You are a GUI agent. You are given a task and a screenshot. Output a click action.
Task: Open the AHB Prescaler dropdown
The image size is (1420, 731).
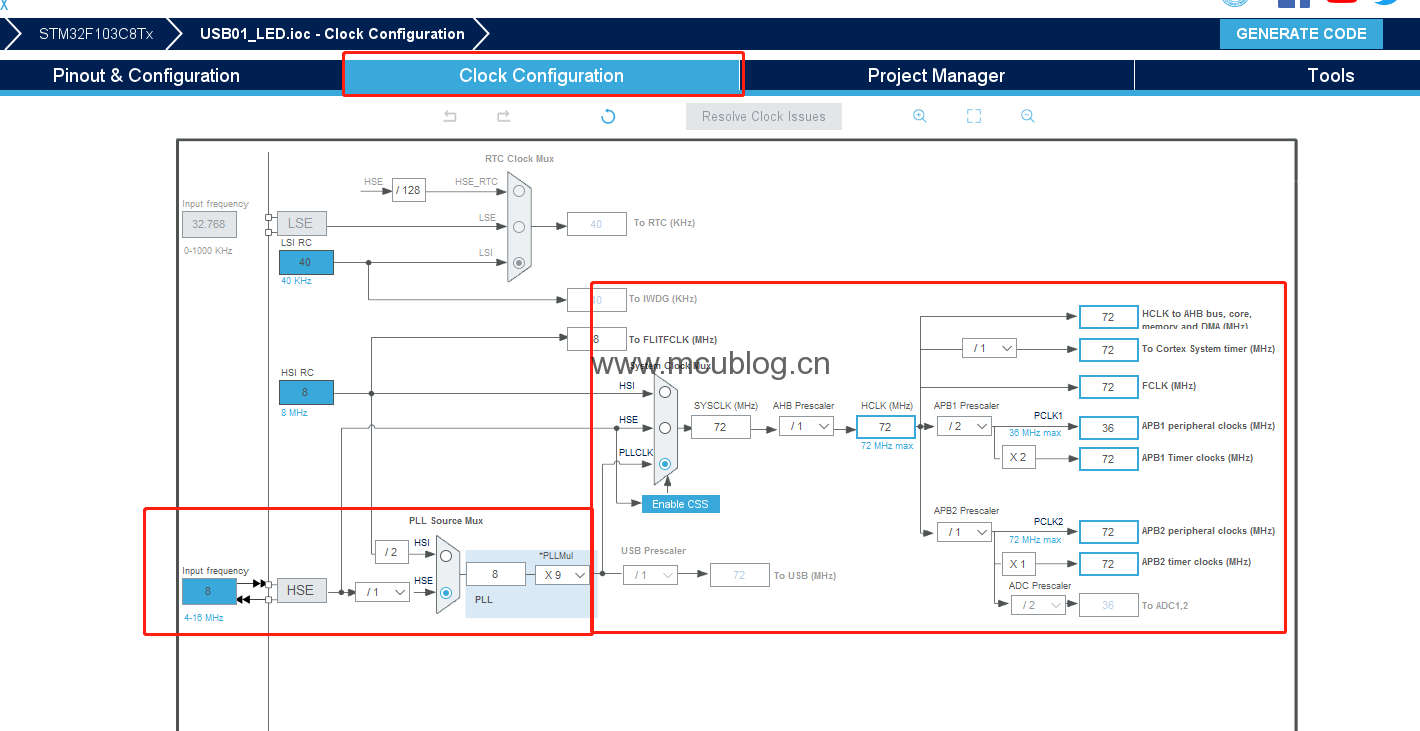click(x=806, y=426)
